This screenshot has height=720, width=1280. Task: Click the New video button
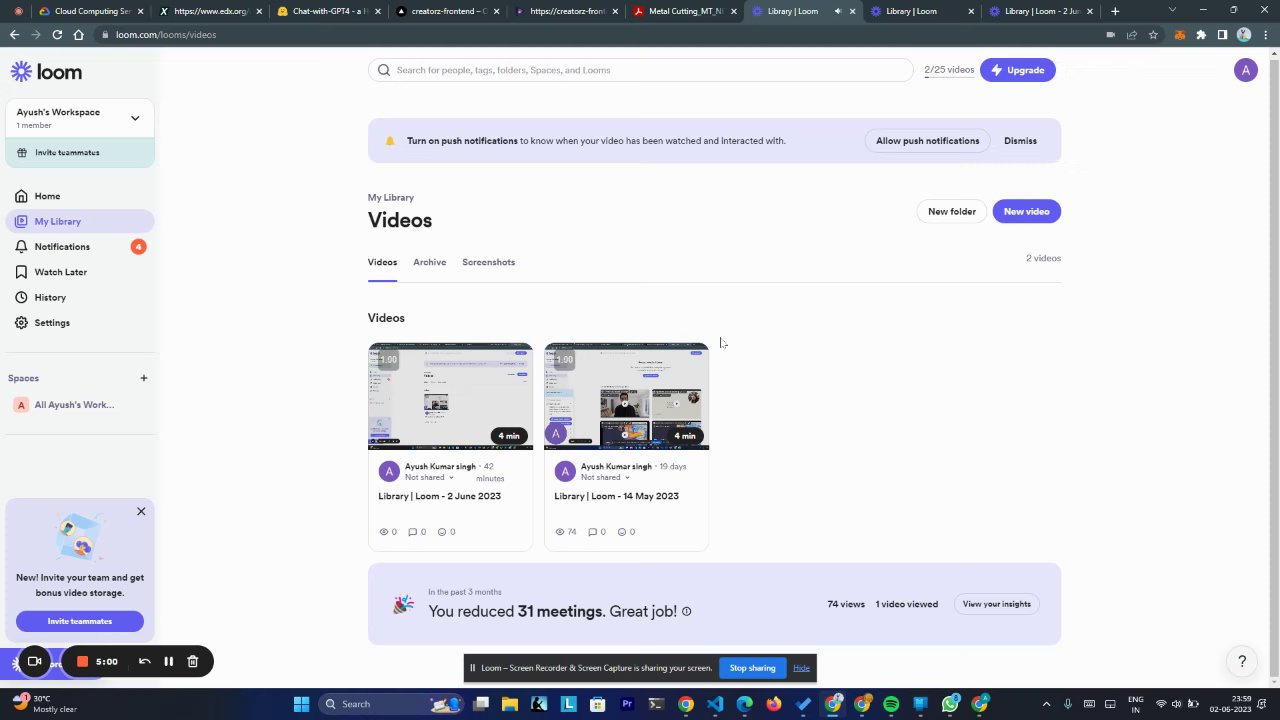pyautogui.click(x=1026, y=211)
